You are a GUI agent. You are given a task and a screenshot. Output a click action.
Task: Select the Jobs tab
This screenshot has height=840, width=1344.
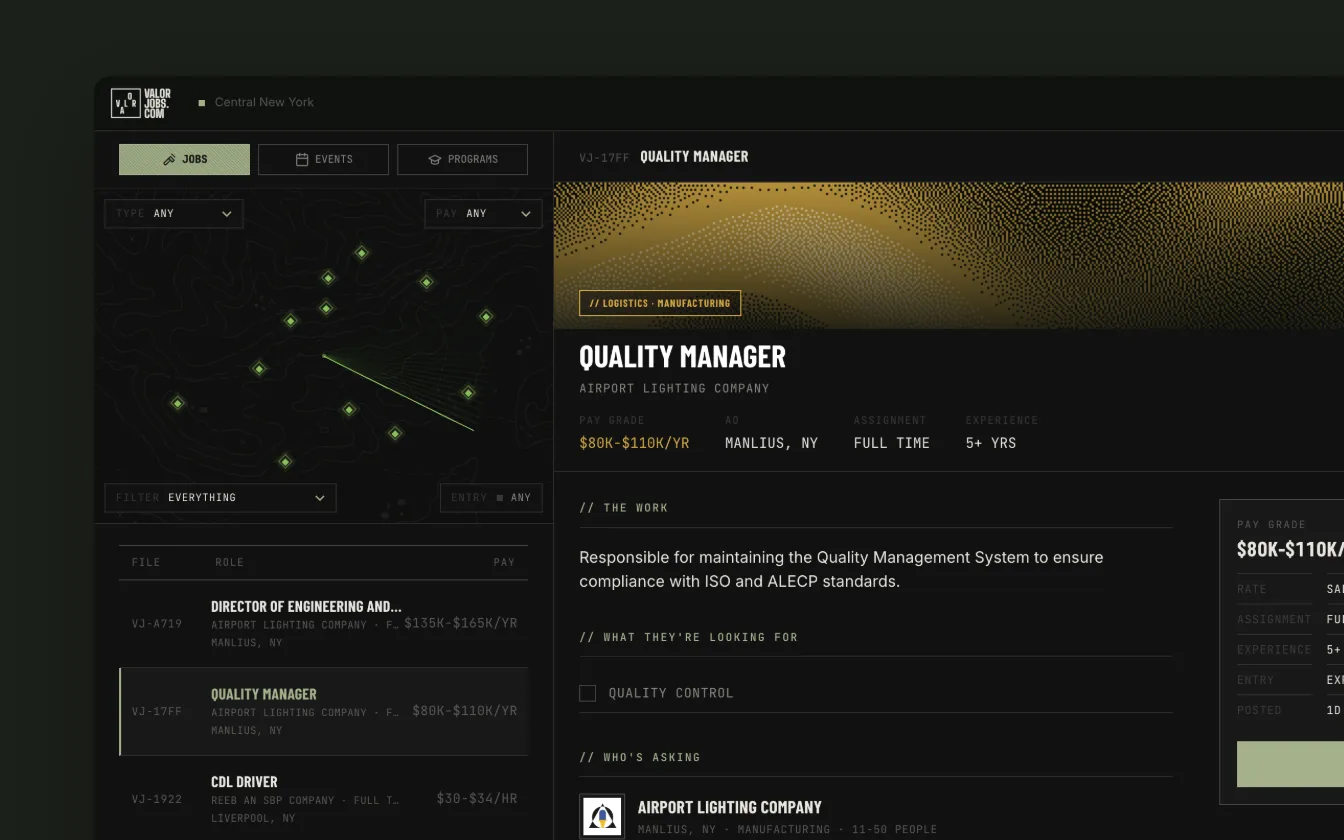[184, 160]
